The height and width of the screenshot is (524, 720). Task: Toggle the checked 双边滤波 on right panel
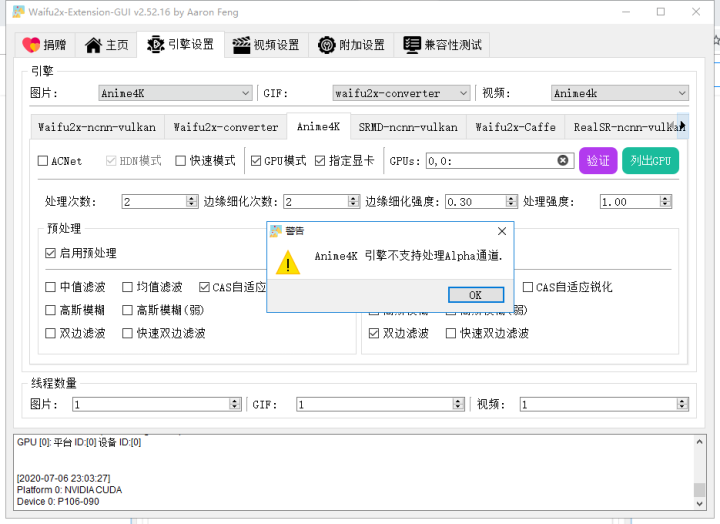click(x=374, y=333)
